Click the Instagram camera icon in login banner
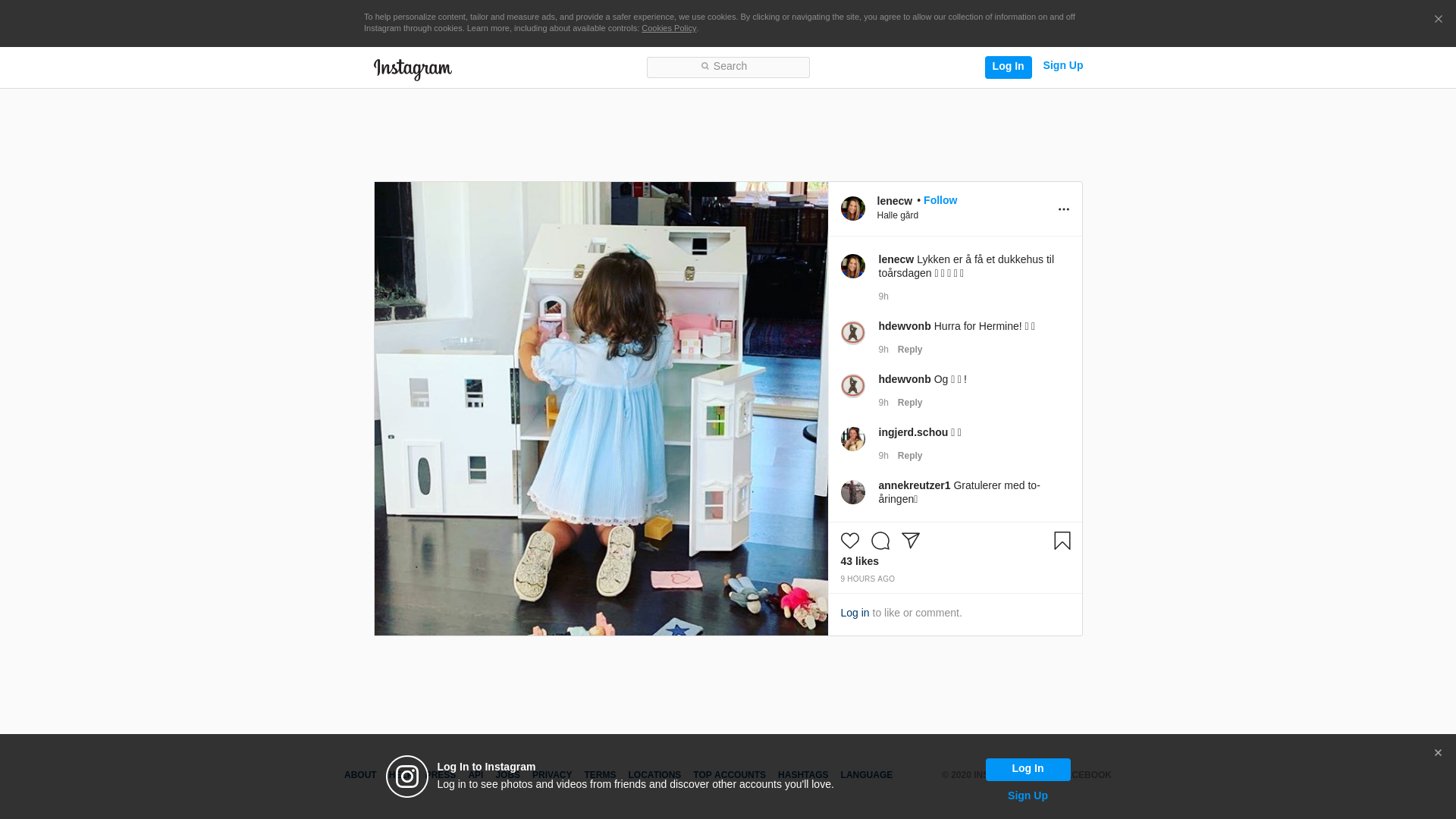The image size is (1456, 819). point(407,777)
